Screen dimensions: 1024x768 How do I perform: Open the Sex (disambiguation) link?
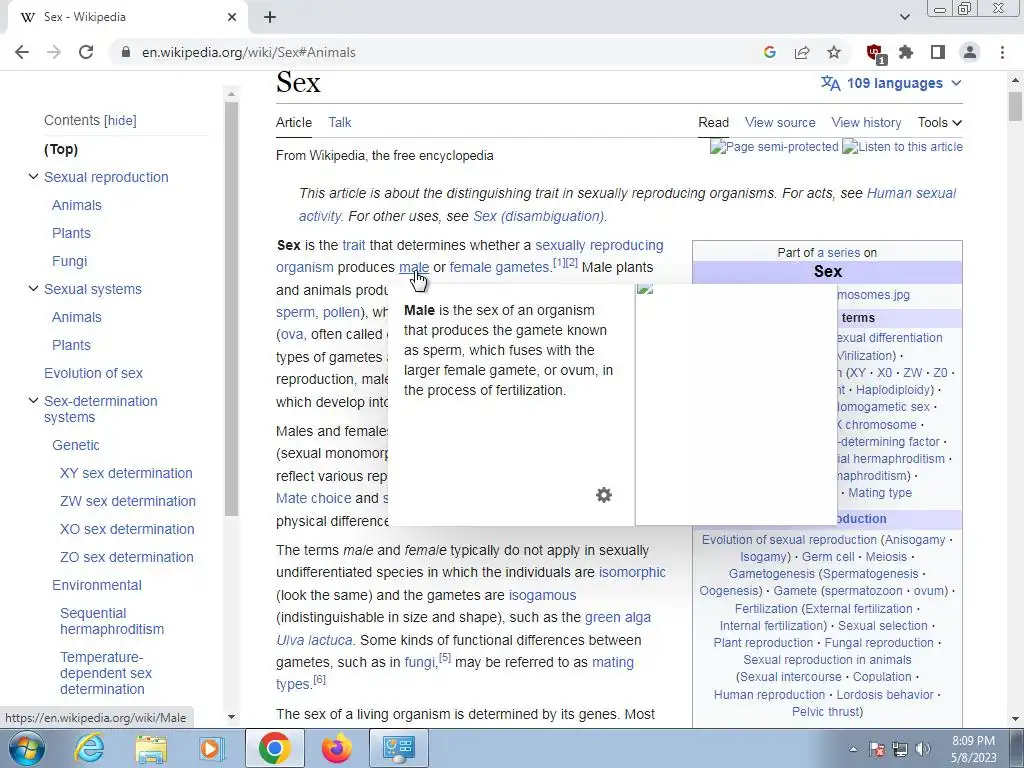[539, 216]
